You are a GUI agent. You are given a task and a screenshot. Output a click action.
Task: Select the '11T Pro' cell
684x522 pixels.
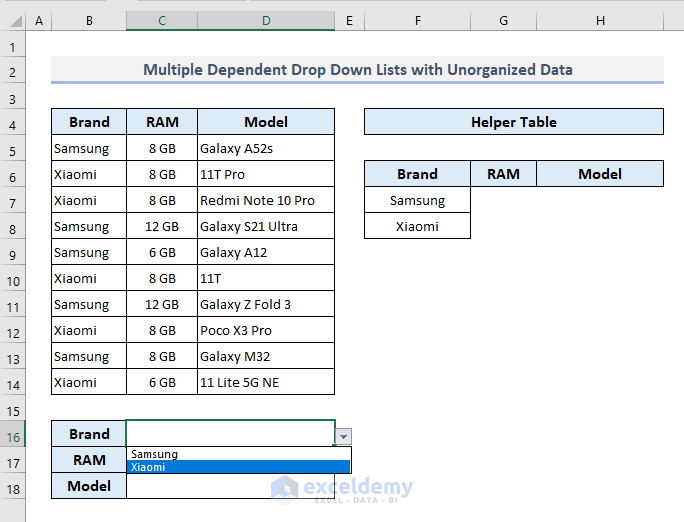[266, 174]
